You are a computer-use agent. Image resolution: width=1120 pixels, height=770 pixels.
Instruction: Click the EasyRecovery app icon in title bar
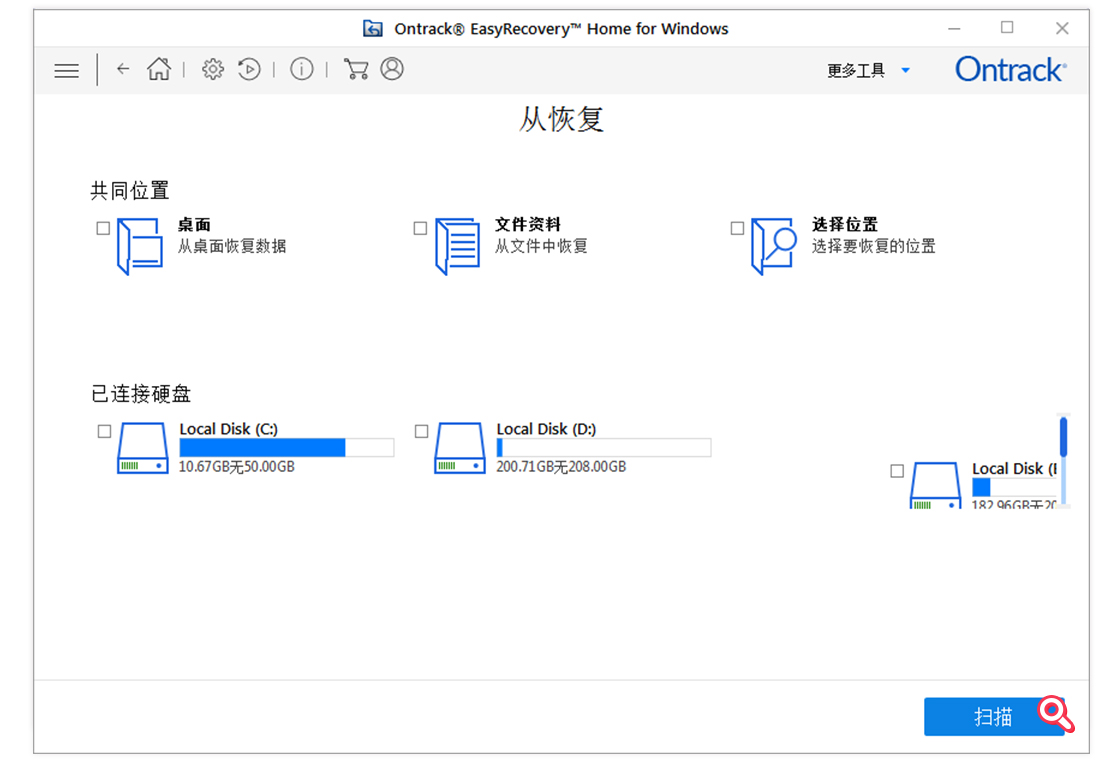pyautogui.click(x=372, y=29)
